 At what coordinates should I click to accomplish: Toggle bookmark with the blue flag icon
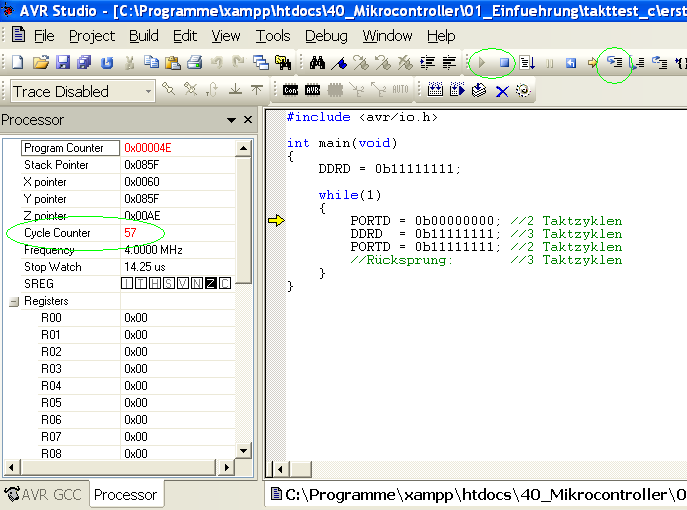(x=339, y=63)
